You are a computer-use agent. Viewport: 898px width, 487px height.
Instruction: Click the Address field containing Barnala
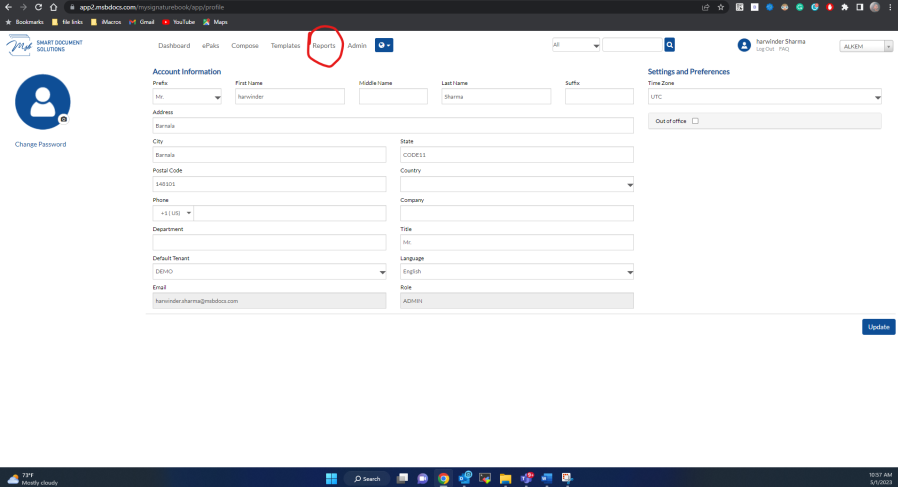pyautogui.click(x=393, y=125)
